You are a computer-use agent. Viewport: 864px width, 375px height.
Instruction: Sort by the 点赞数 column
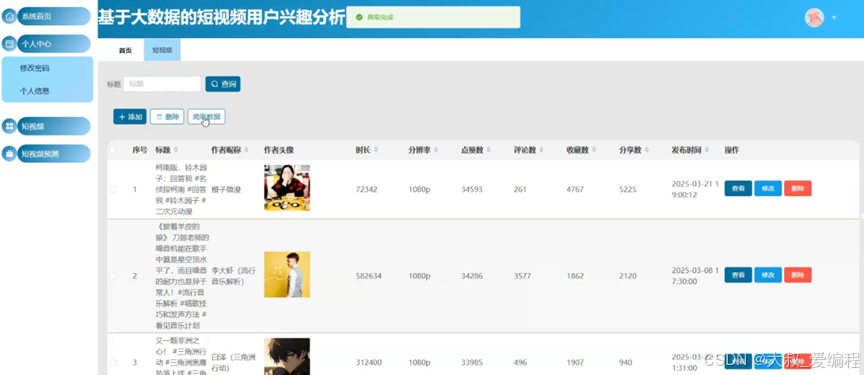click(489, 150)
